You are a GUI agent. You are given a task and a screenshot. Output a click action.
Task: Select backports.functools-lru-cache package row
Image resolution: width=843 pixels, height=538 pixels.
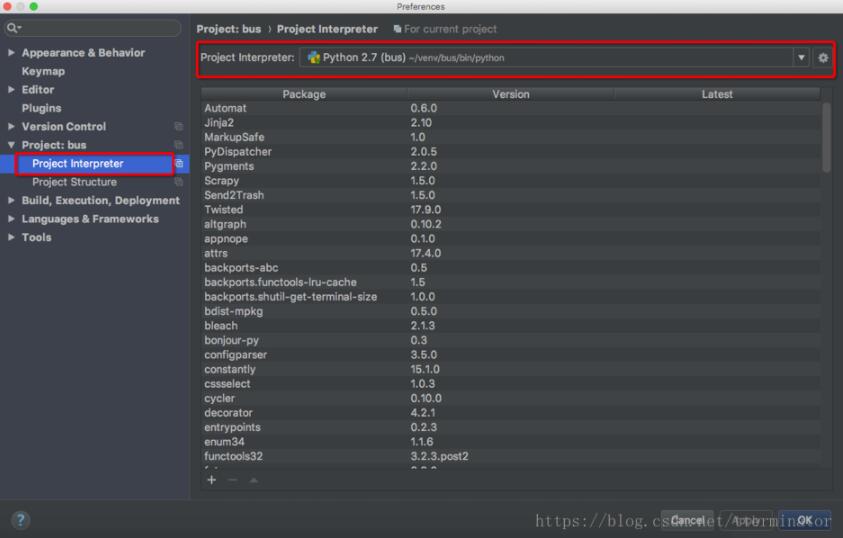click(511, 282)
